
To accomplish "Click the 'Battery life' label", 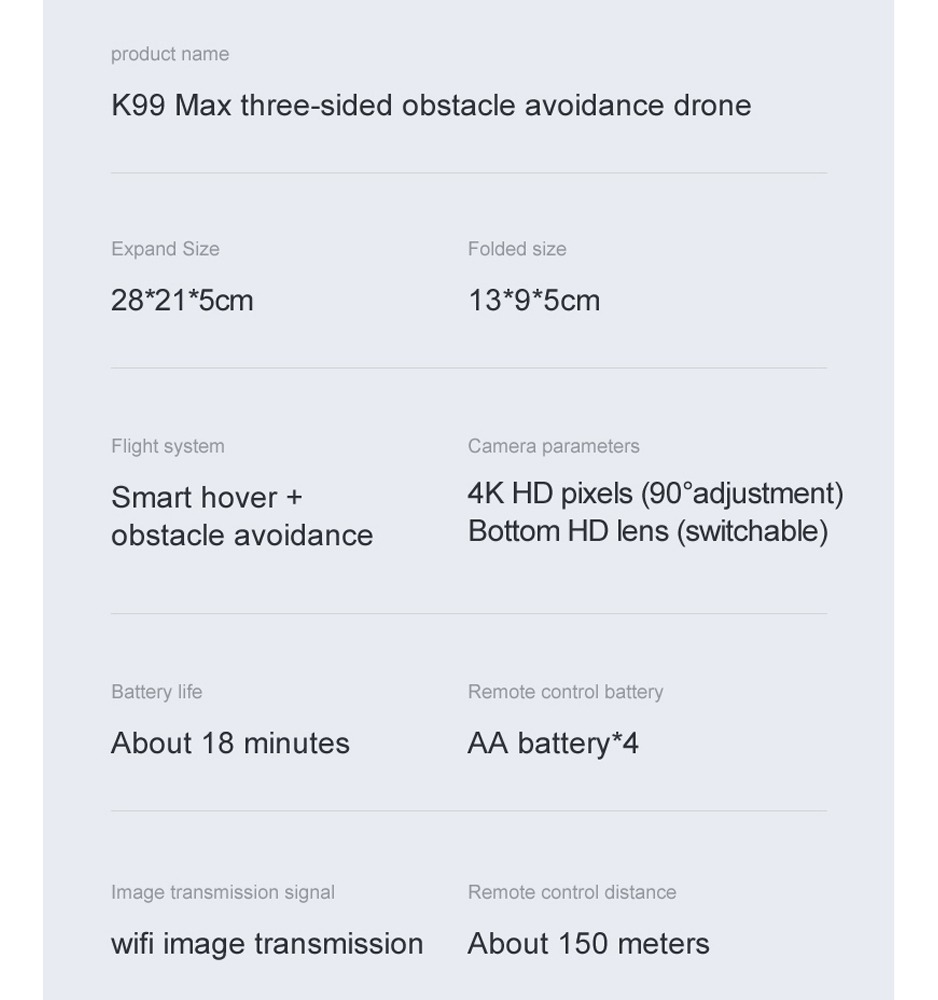I will click(x=157, y=692).
